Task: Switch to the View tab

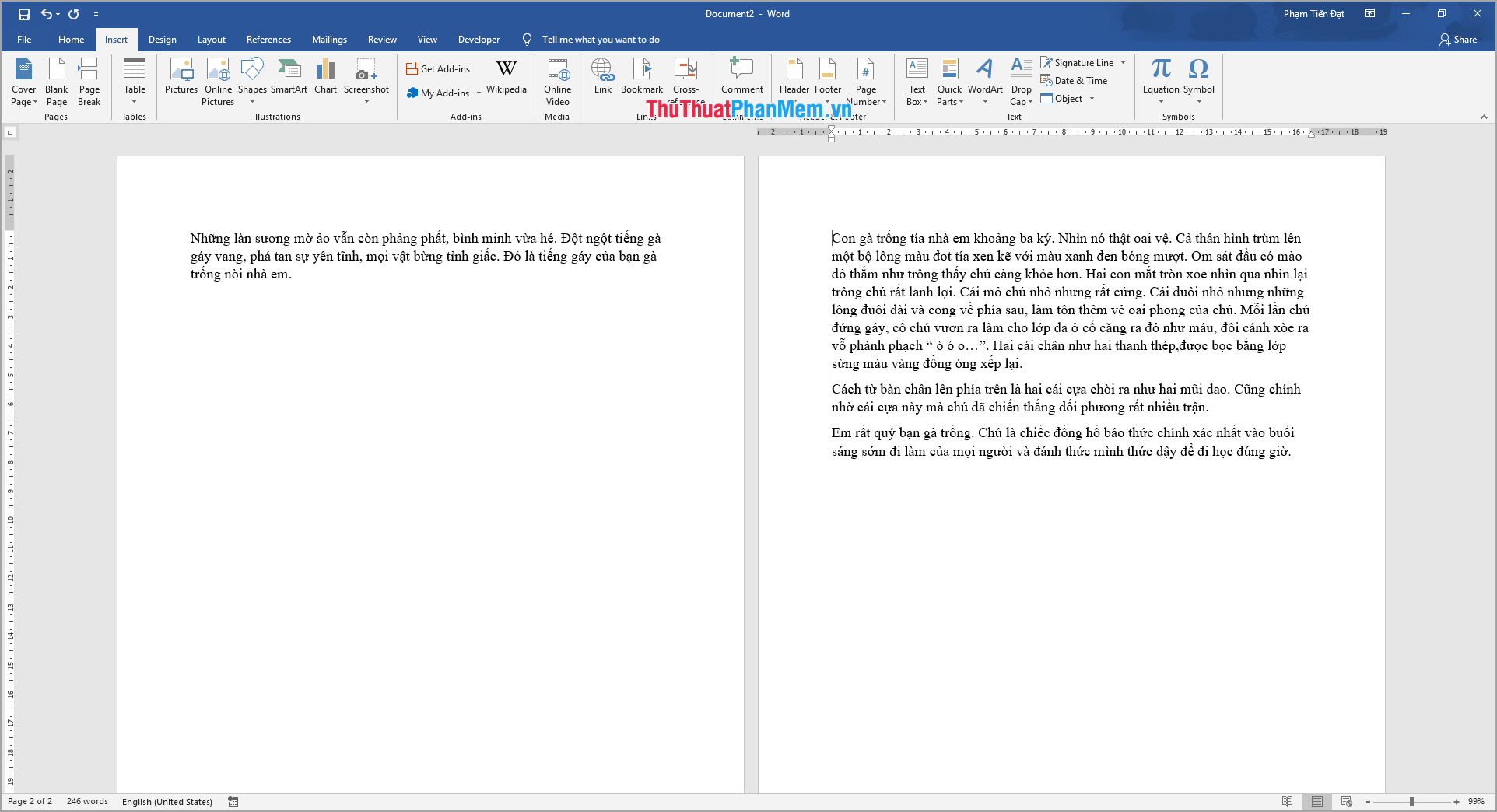Action: [x=427, y=40]
